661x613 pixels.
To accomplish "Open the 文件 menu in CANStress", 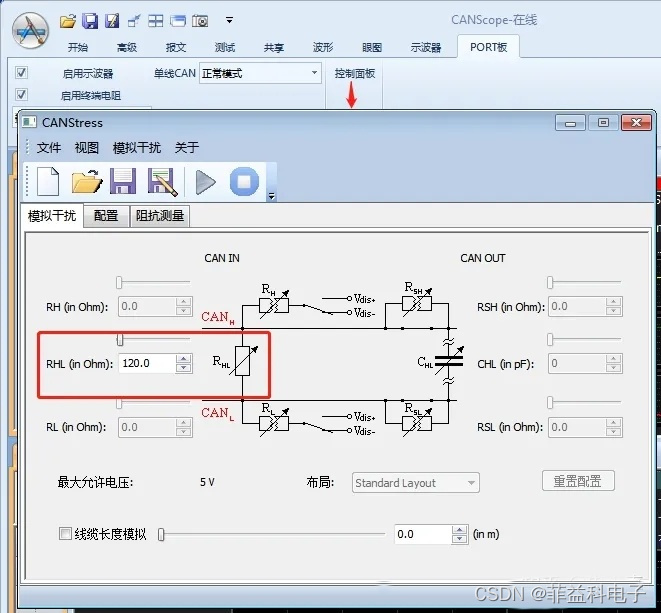I will click(49, 148).
